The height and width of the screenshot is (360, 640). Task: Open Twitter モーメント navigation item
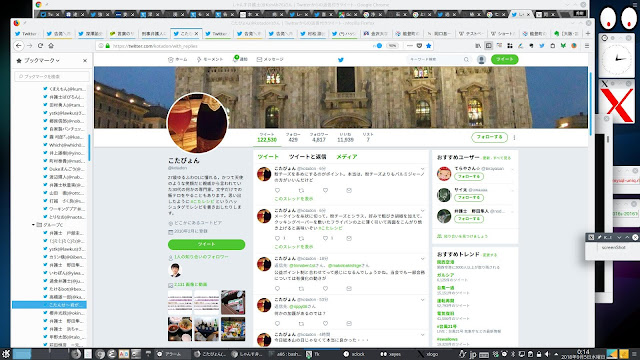pyautogui.click(x=210, y=60)
